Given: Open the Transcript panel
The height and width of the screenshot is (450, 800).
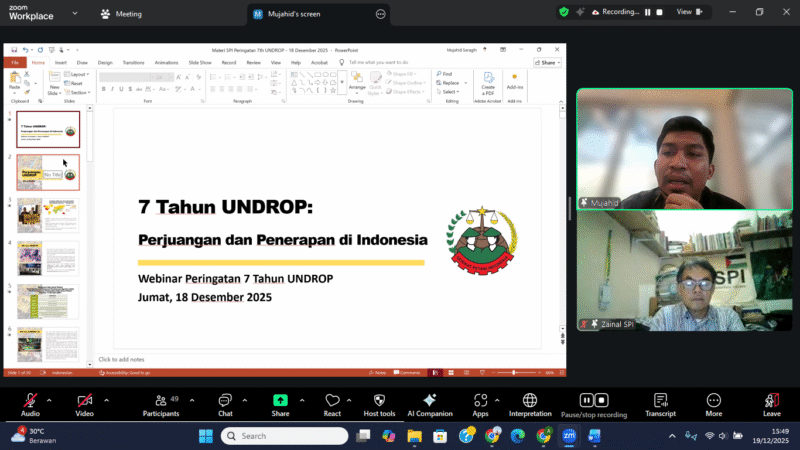Looking at the screenshot, I should [660, 399].
